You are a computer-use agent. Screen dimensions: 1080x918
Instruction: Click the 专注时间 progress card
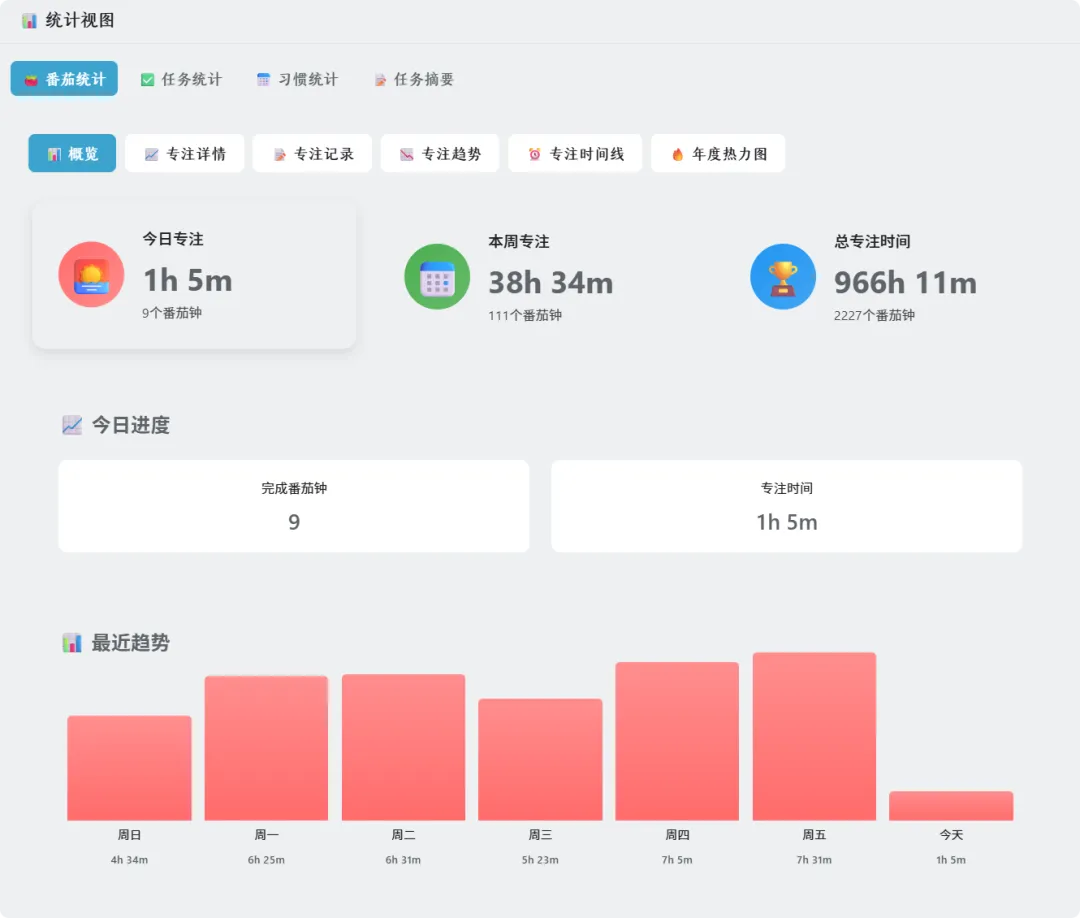coord(787,506)
